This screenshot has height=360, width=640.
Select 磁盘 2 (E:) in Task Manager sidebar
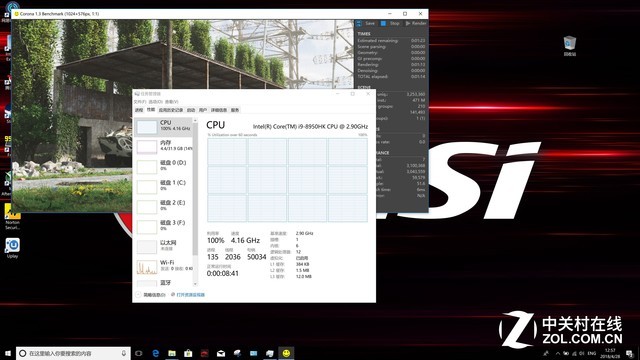(x=164, y=207)
